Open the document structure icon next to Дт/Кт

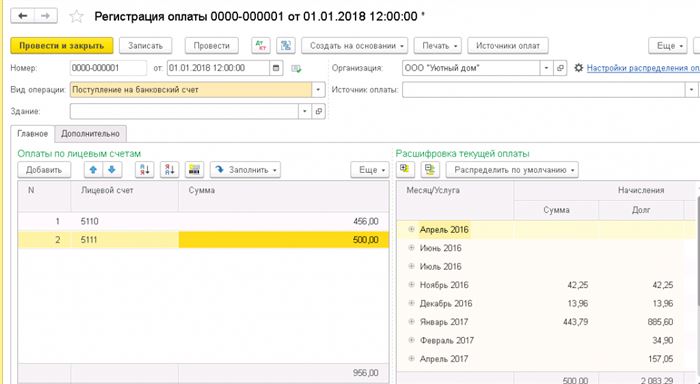point(286,46)
